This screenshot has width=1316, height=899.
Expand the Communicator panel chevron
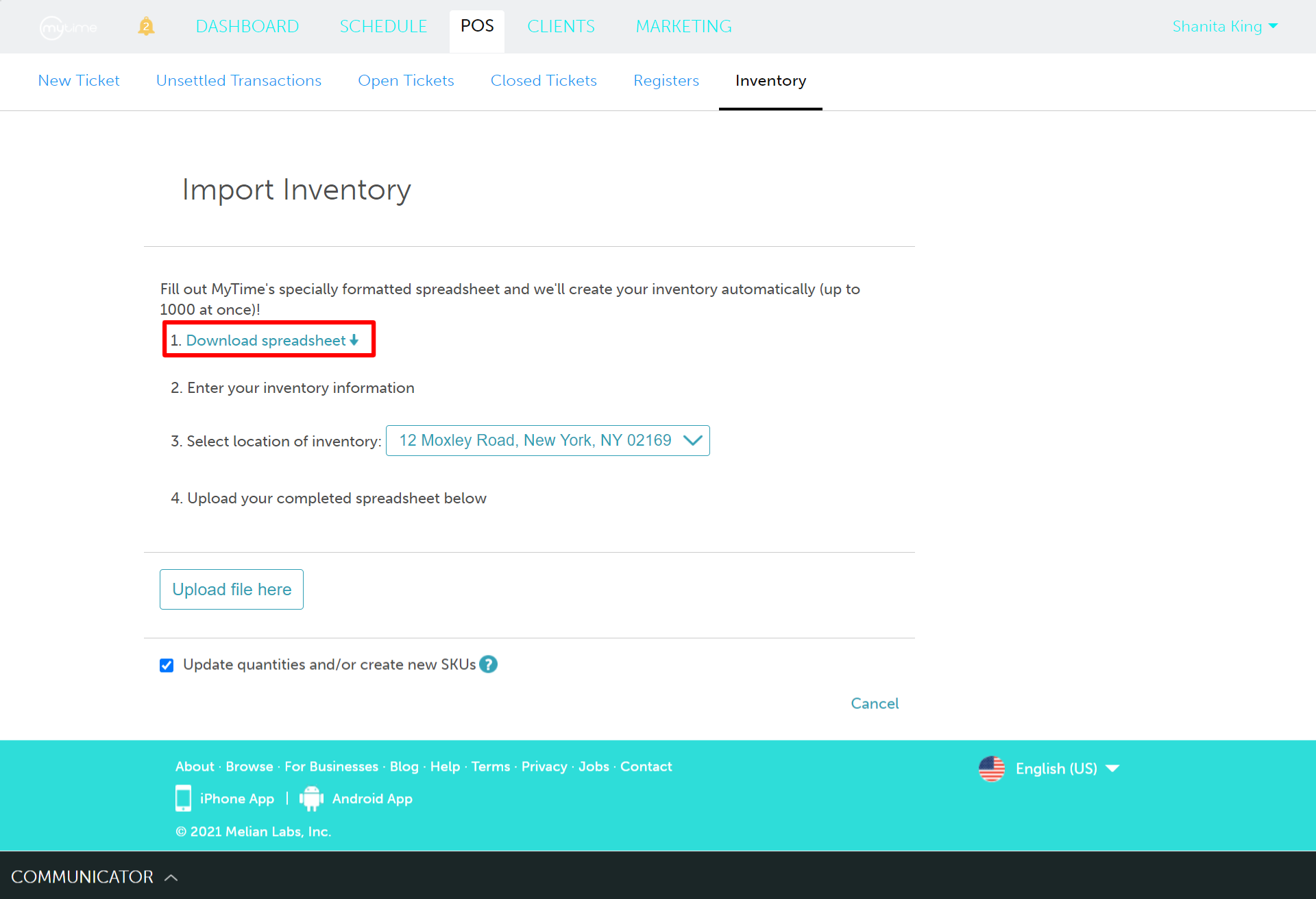pos(171,877)
